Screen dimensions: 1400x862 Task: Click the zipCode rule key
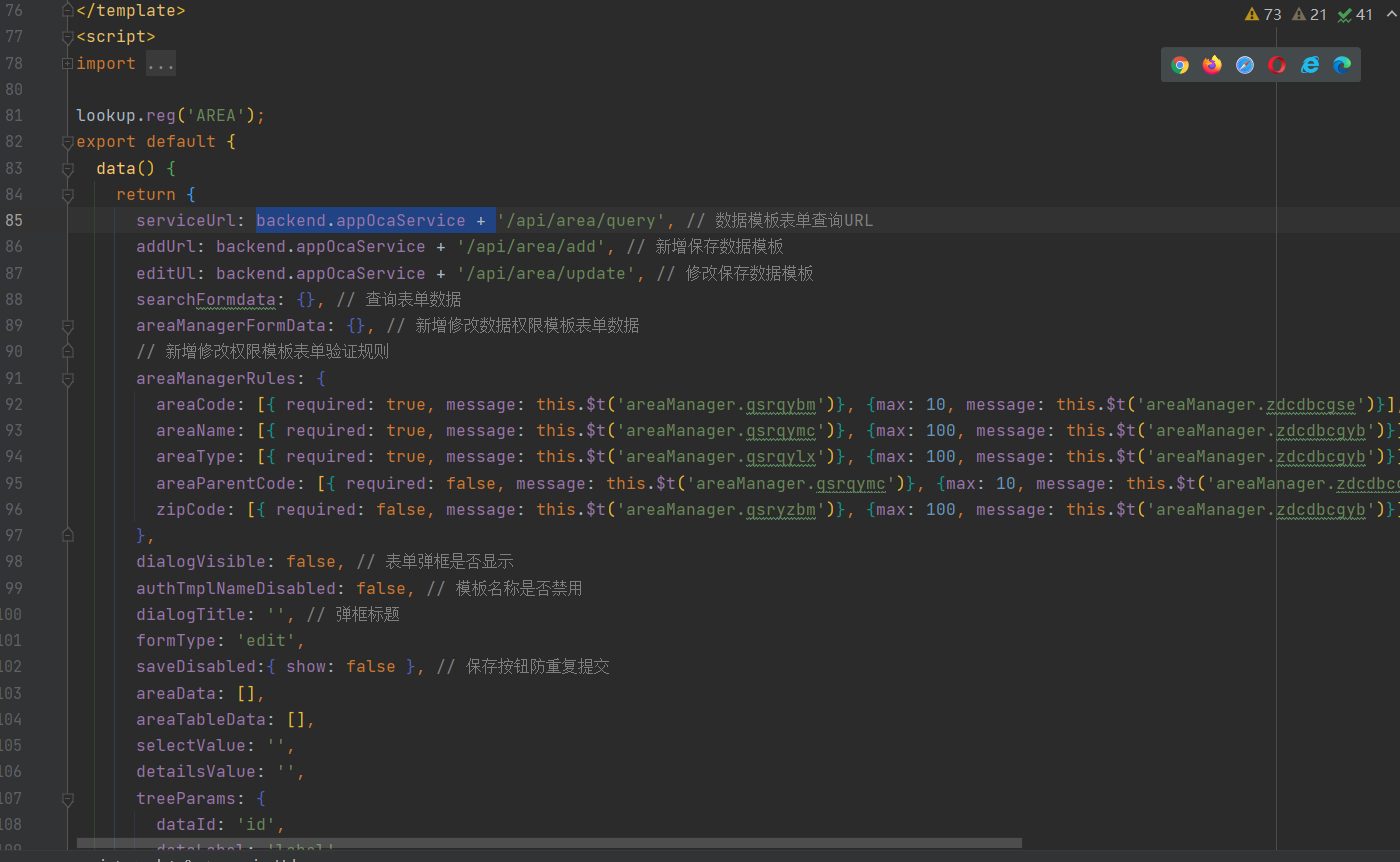(x=191, y=509)
